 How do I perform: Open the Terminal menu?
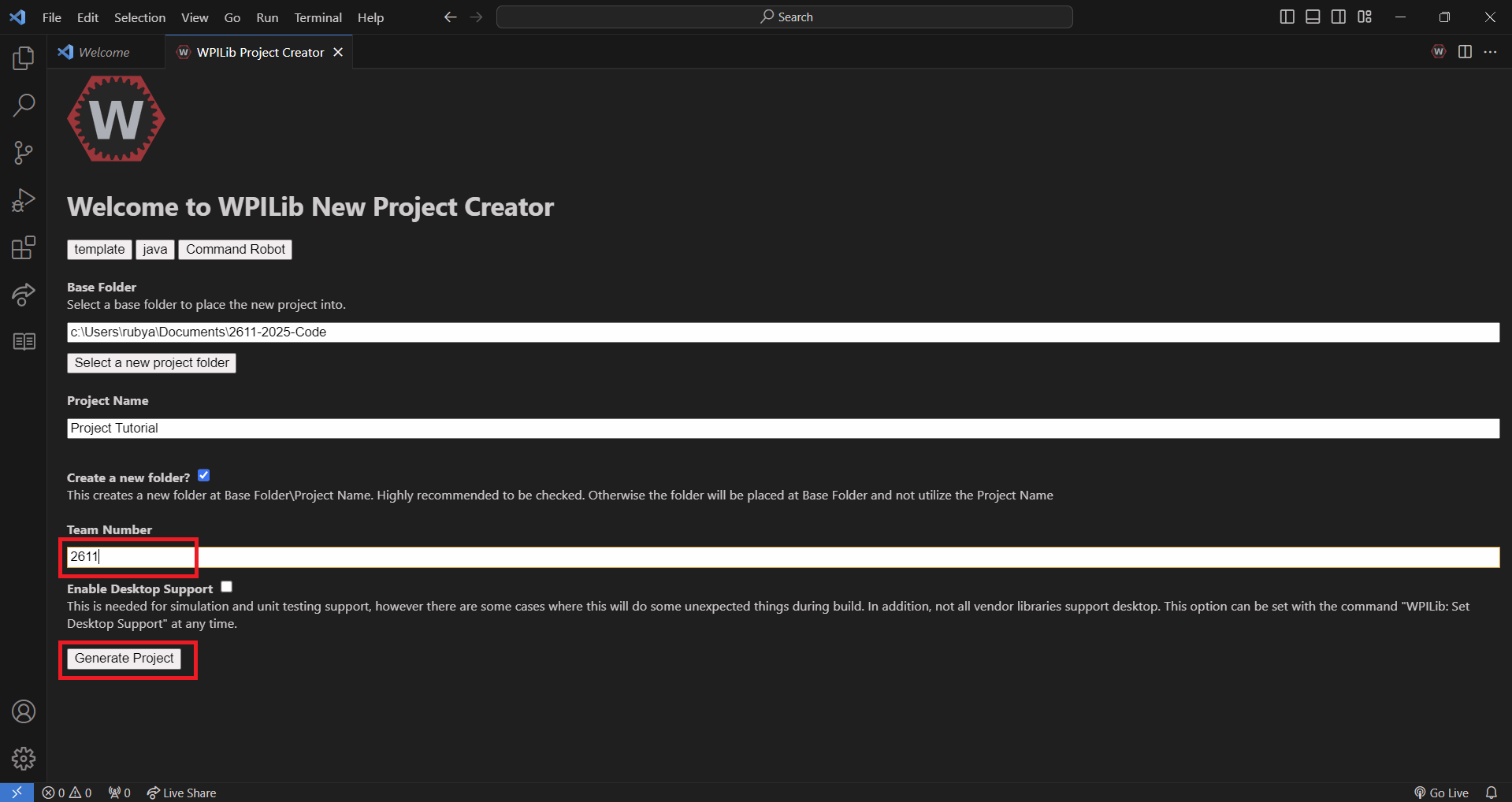tap(318, 17)
